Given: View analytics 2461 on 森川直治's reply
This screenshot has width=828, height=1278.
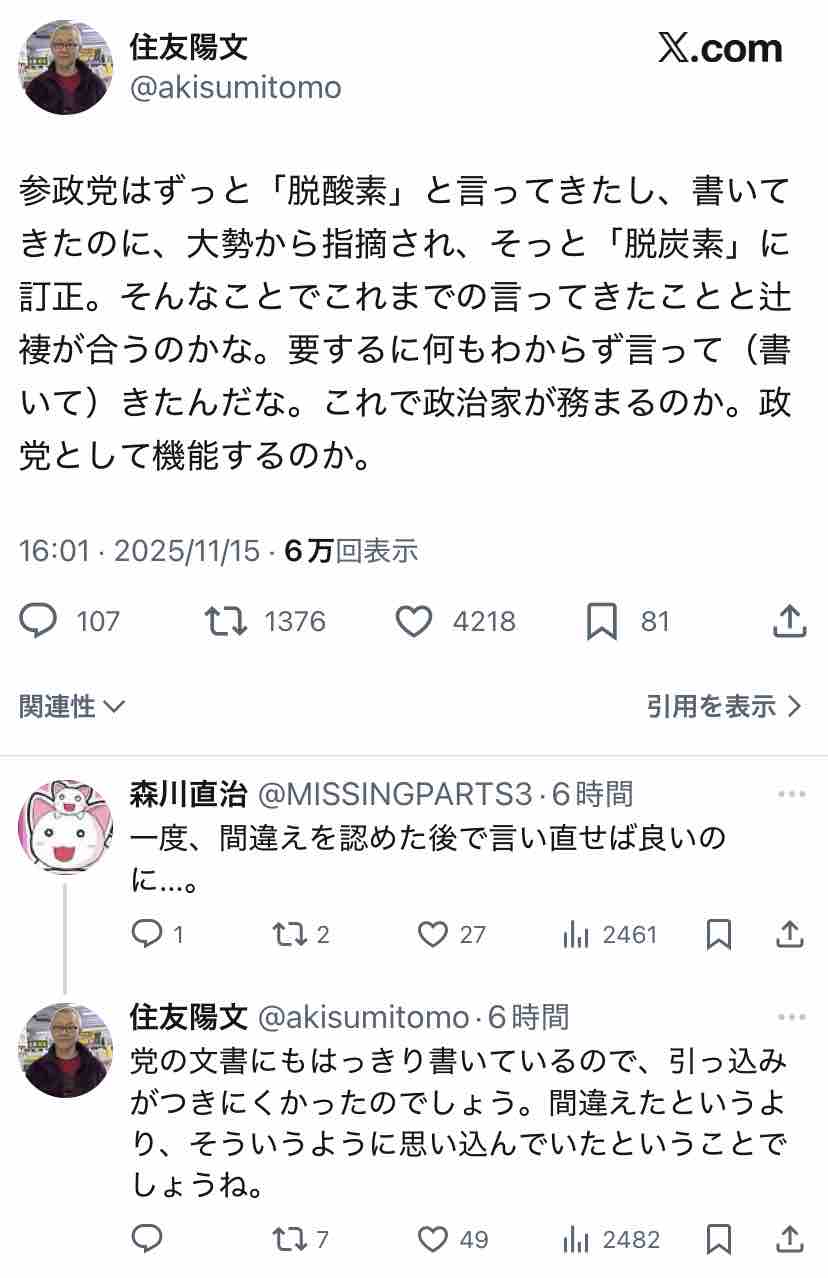Looking at the screenshot, I should tap(609, 935).
